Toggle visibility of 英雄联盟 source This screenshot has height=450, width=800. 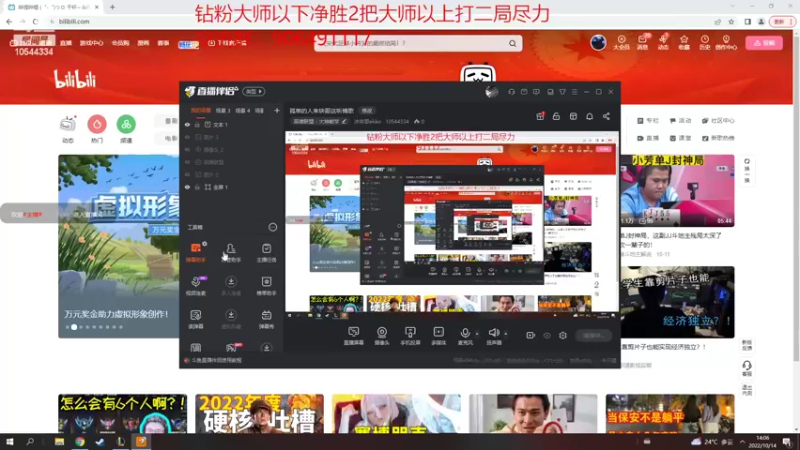tap(187, 162)
